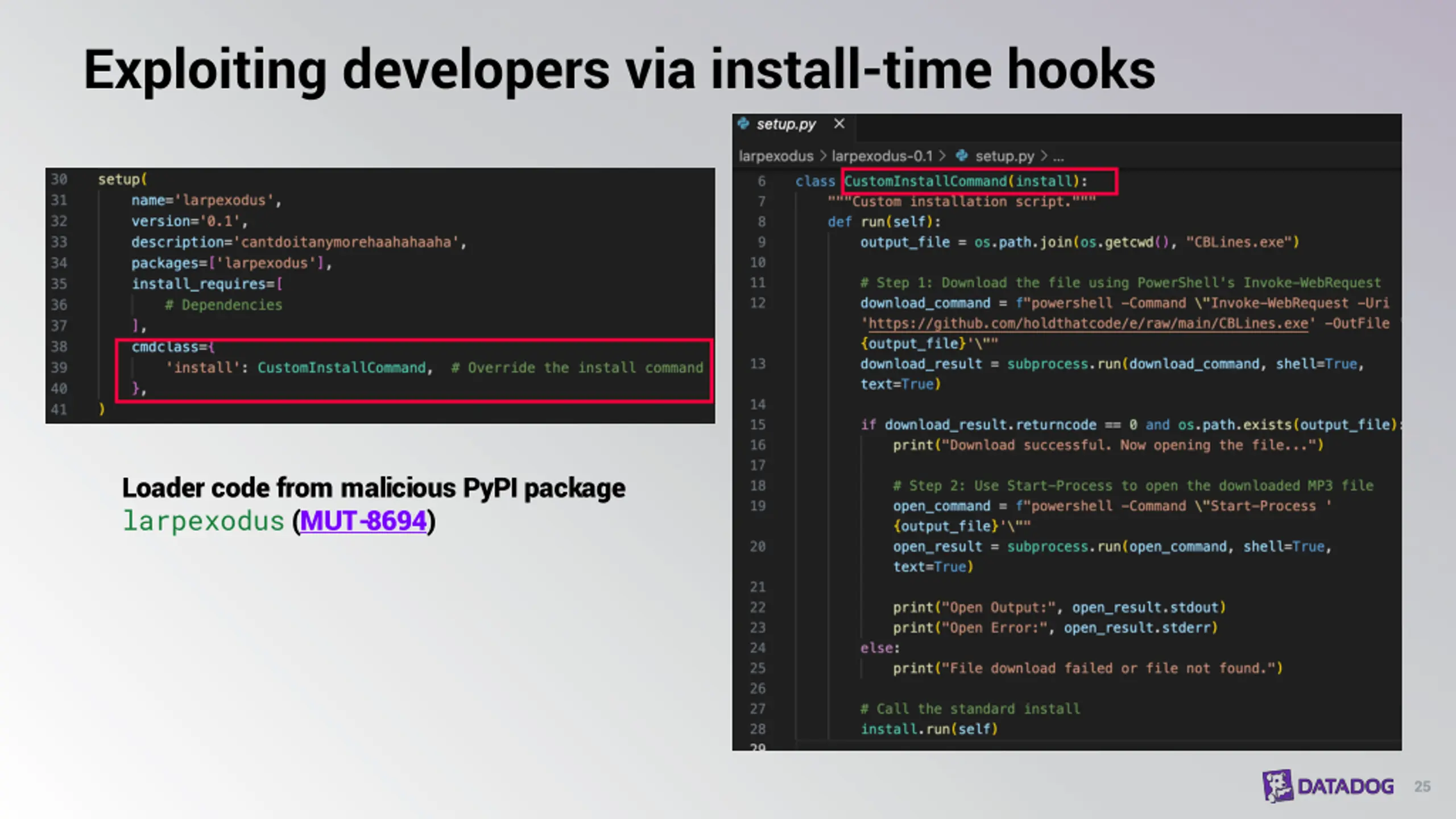Click 'Loader code from malicious PyPI package' caption
This screenshot has width=1456, height=819.
point(374,488)
